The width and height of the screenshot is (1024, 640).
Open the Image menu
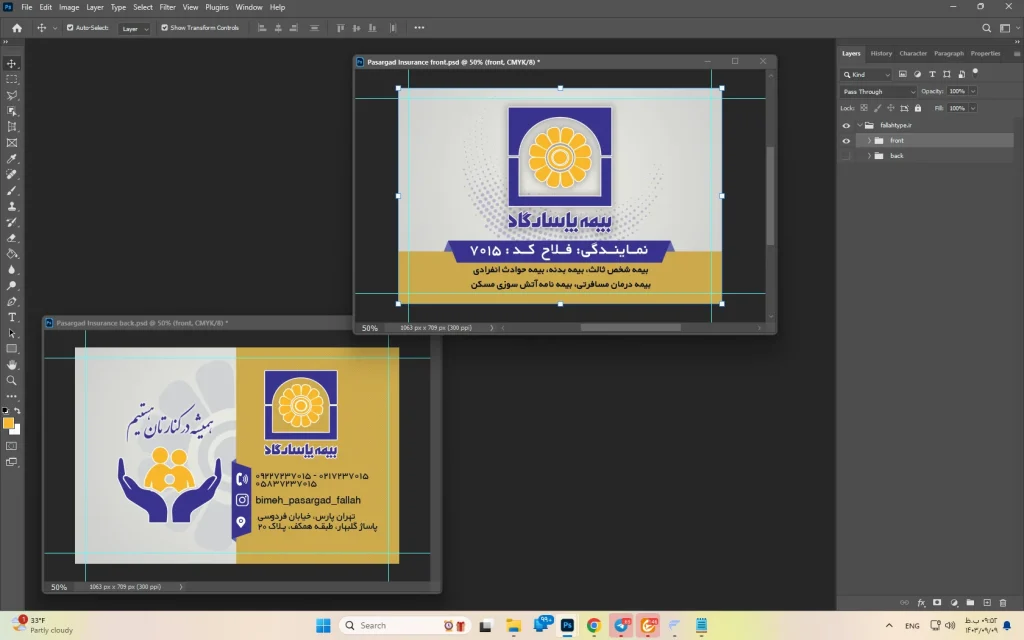pos(69,7)
